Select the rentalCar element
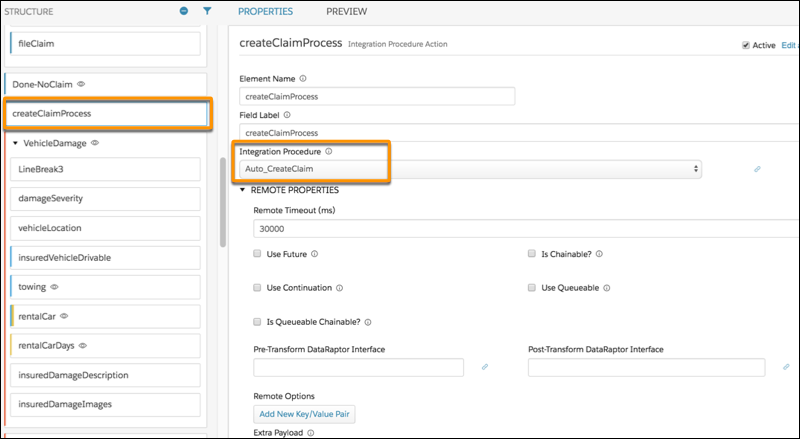Image resolution: width=800 pixels, height=439 pixels. (x=105, y=316)
